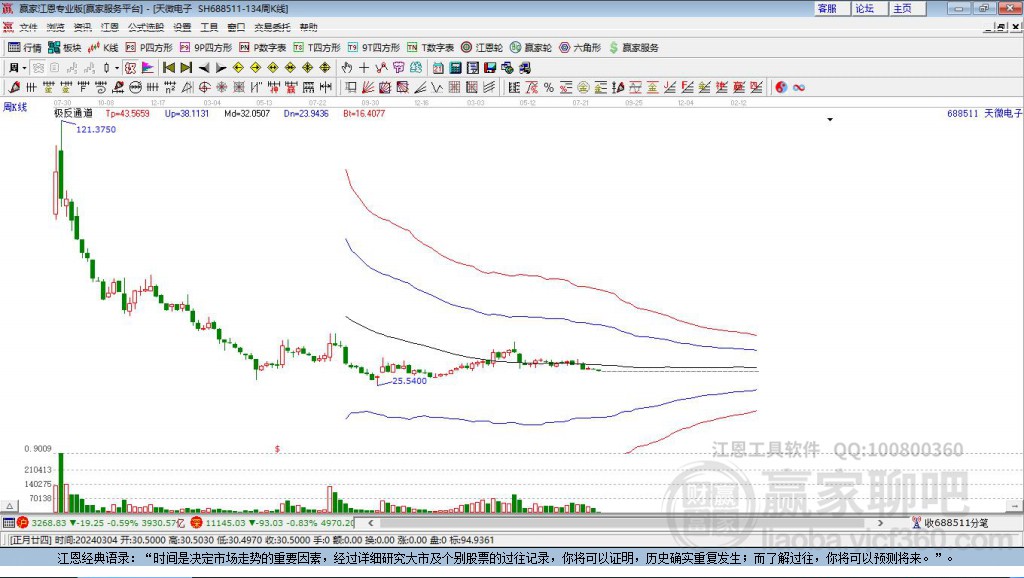Select the hand pan tool

coord(347,67)
